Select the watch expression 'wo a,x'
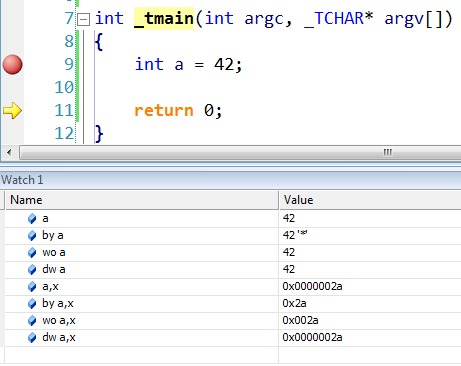 tap(59, 321)
